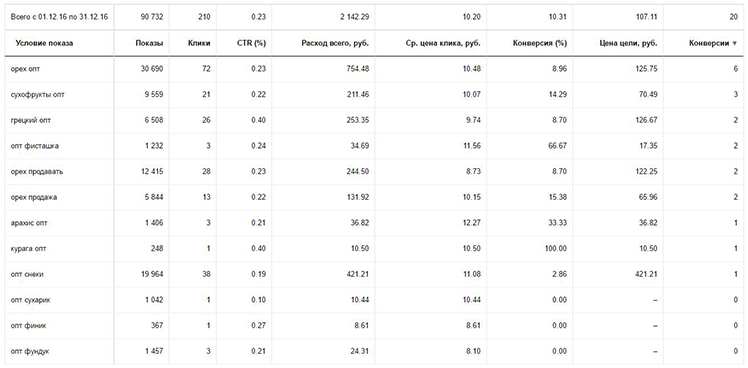Open the keyword сухофрукты опт
Screen dimensions: 748x368
tap(38, 95)
